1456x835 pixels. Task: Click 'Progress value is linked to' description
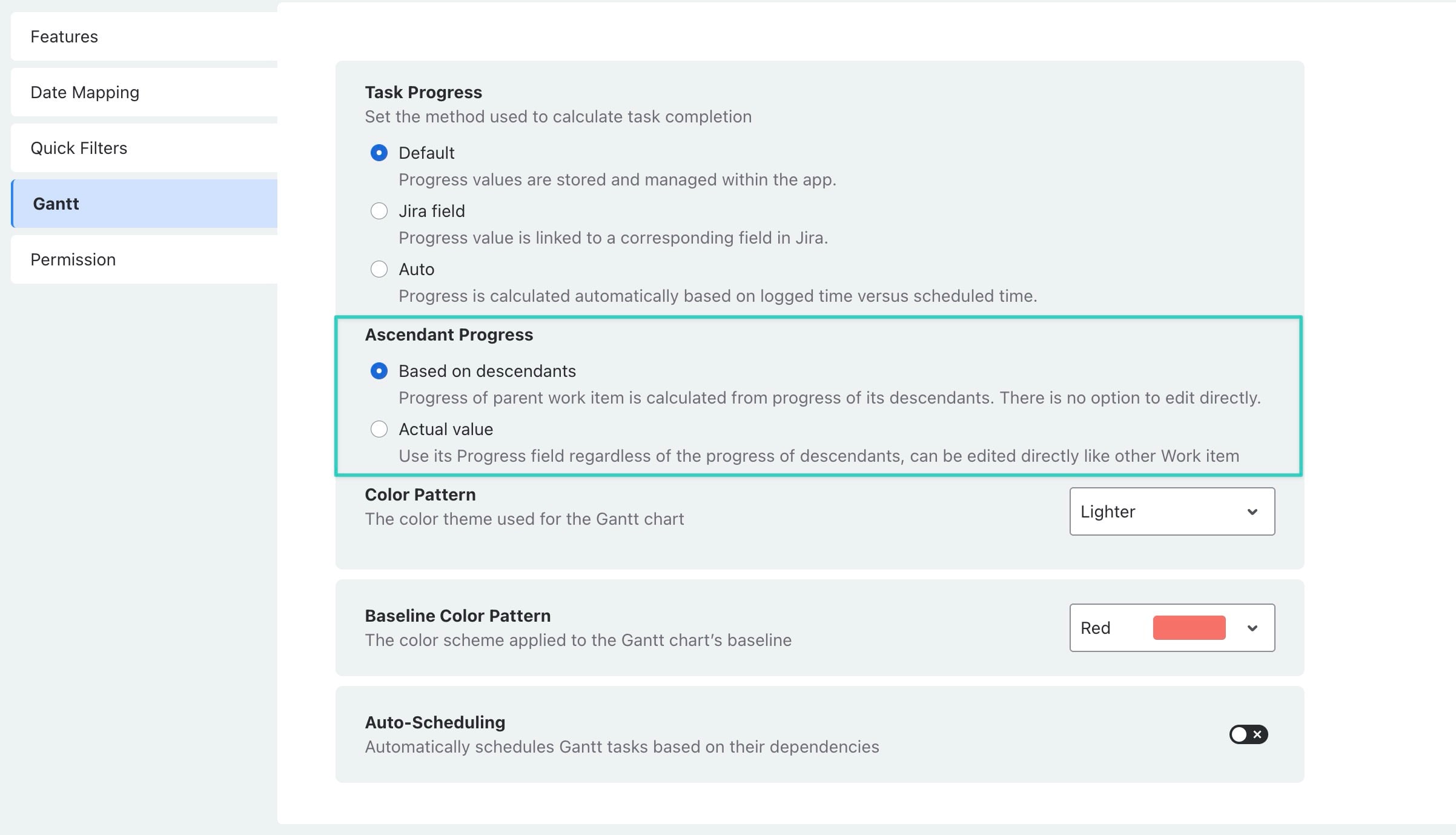click(613, 238)
